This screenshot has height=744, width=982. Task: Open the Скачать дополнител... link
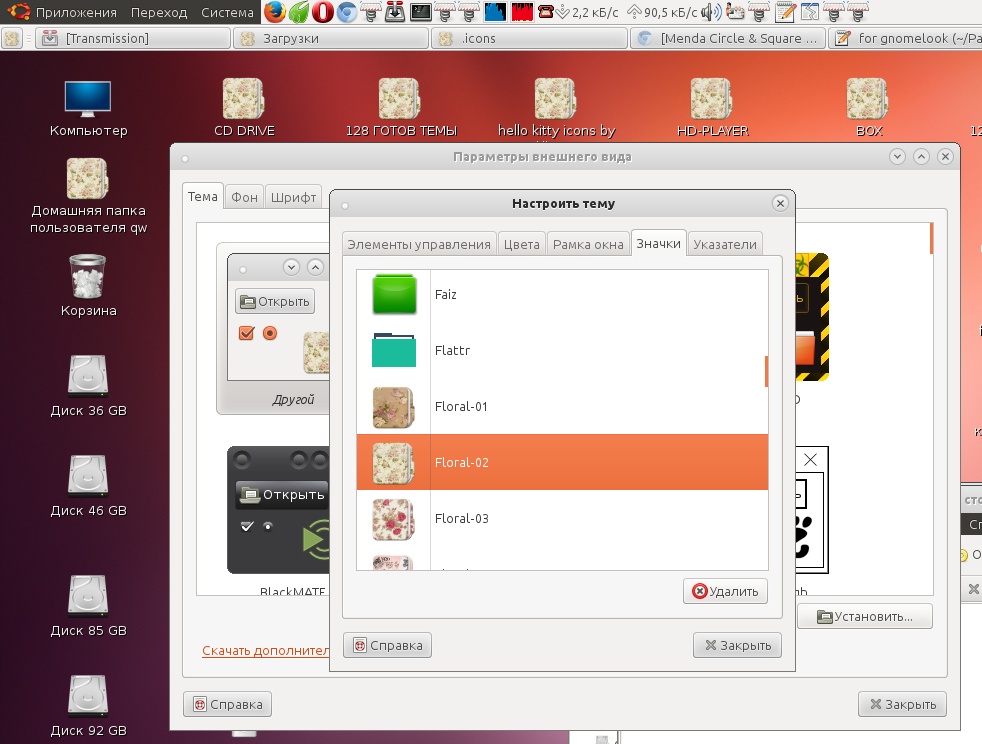point(266,651)
